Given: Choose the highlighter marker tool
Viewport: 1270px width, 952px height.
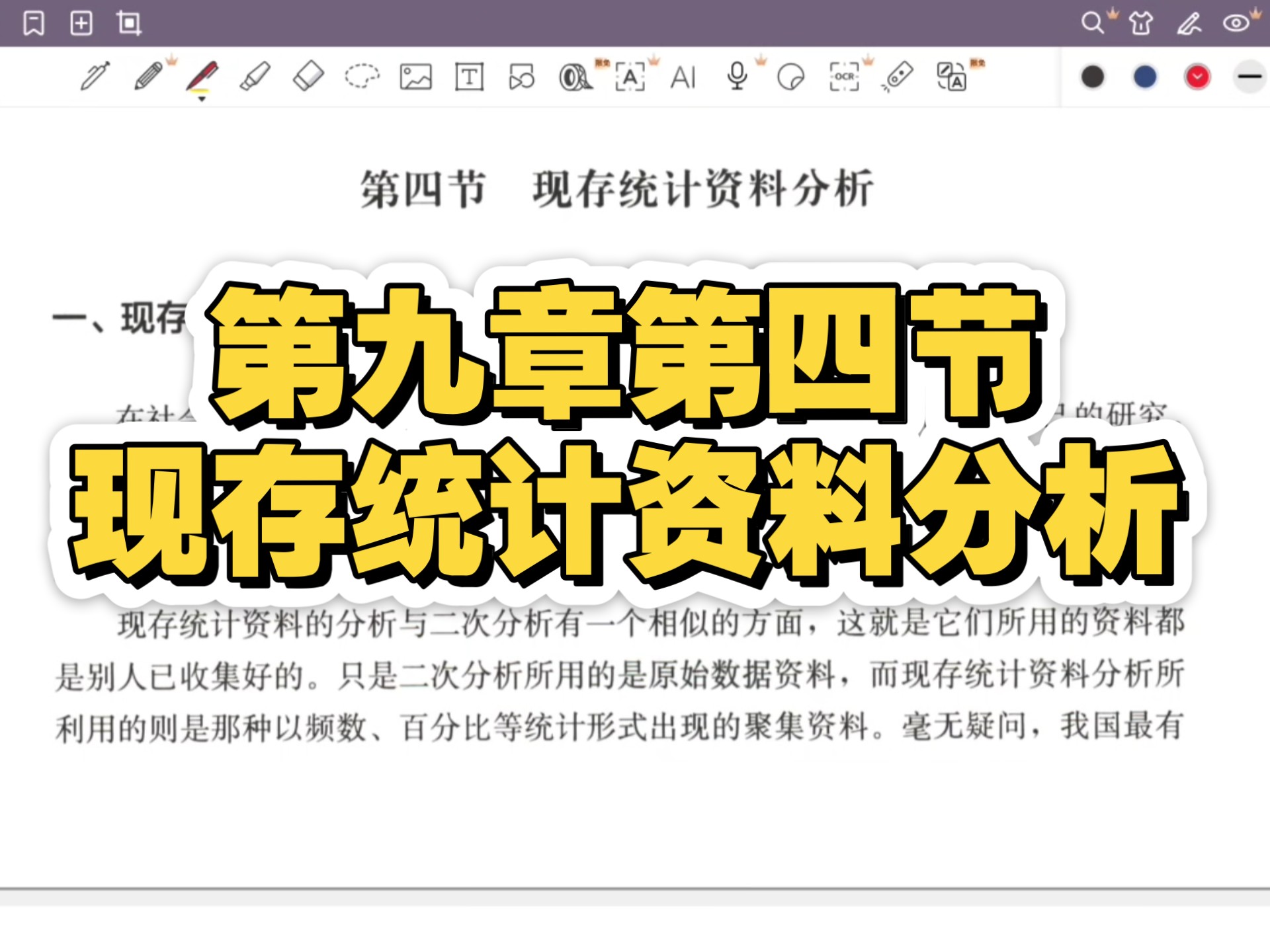Looking at the screenshot, I should [255, 77].
